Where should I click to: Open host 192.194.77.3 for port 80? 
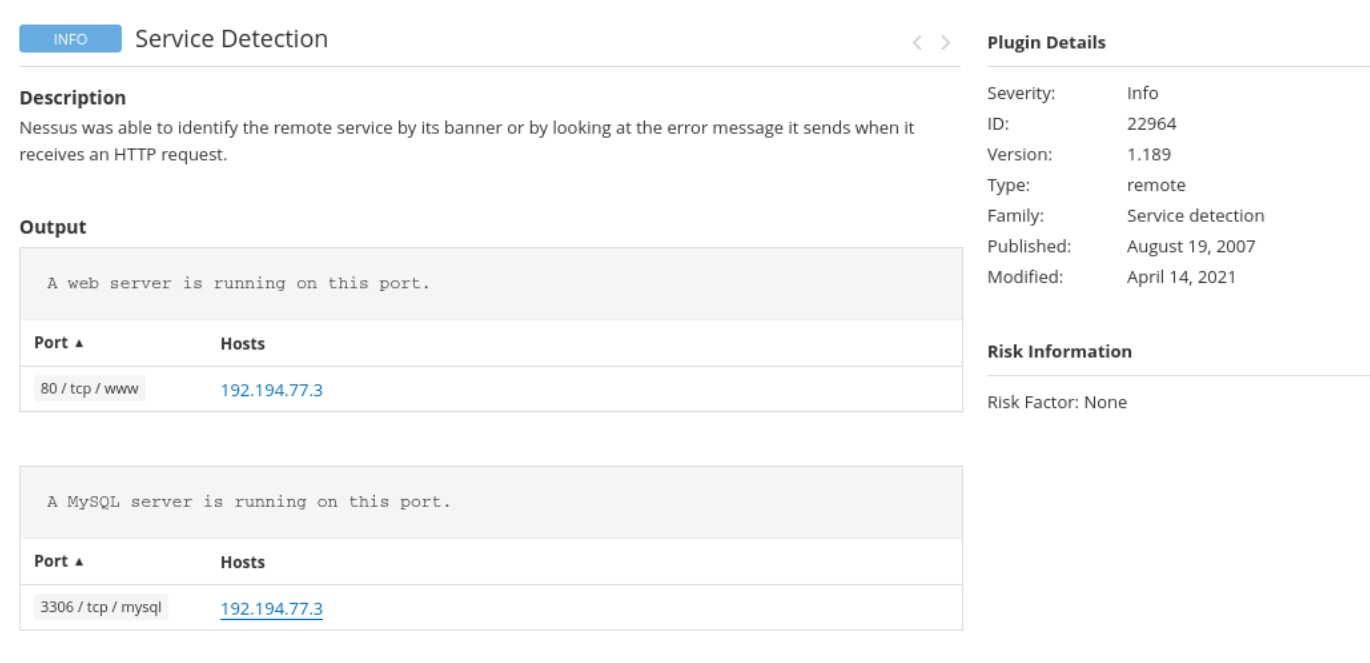pyautogui.click(x=271, y=390)
